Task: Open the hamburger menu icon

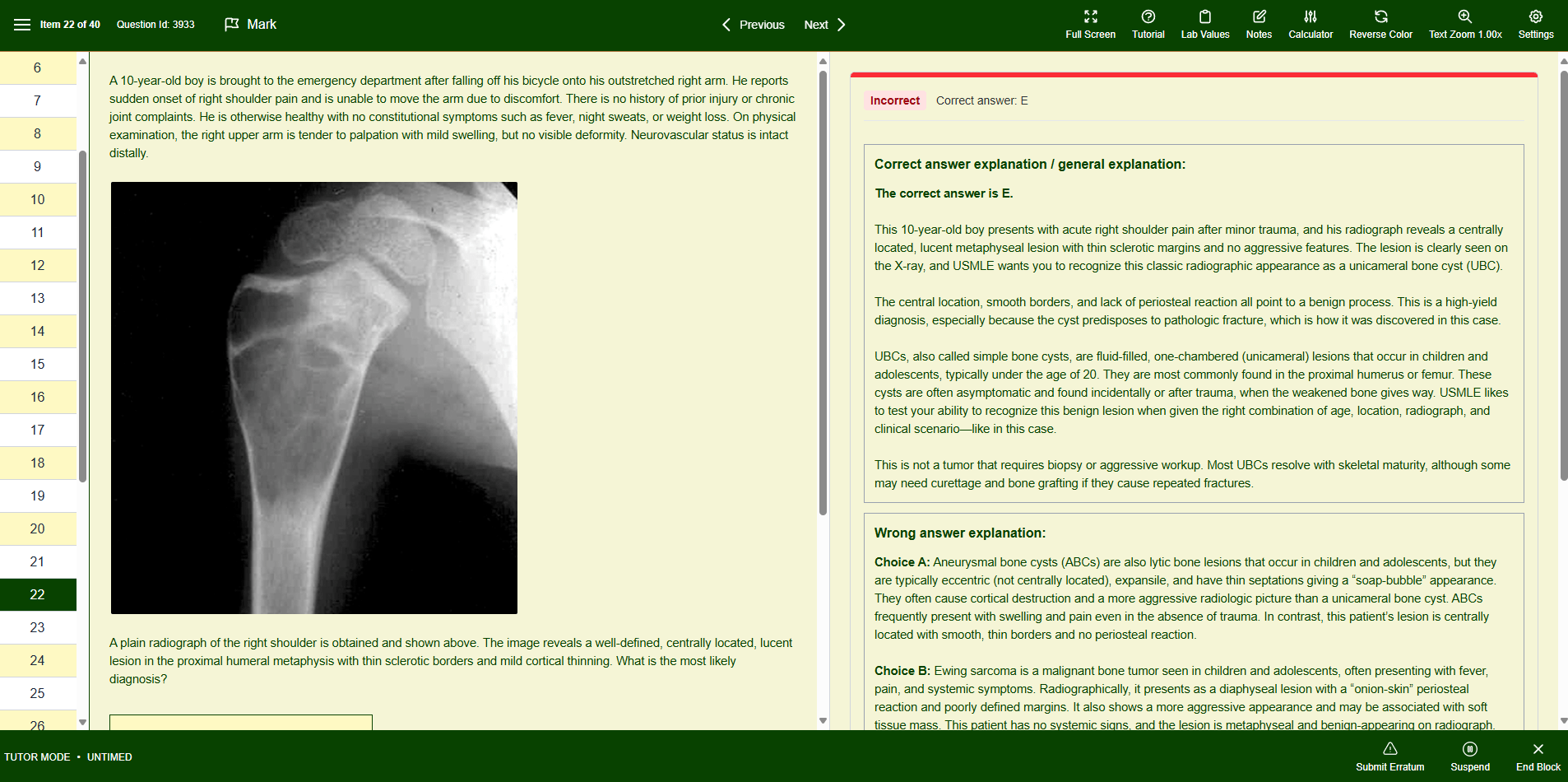Action: click(22, 25)
